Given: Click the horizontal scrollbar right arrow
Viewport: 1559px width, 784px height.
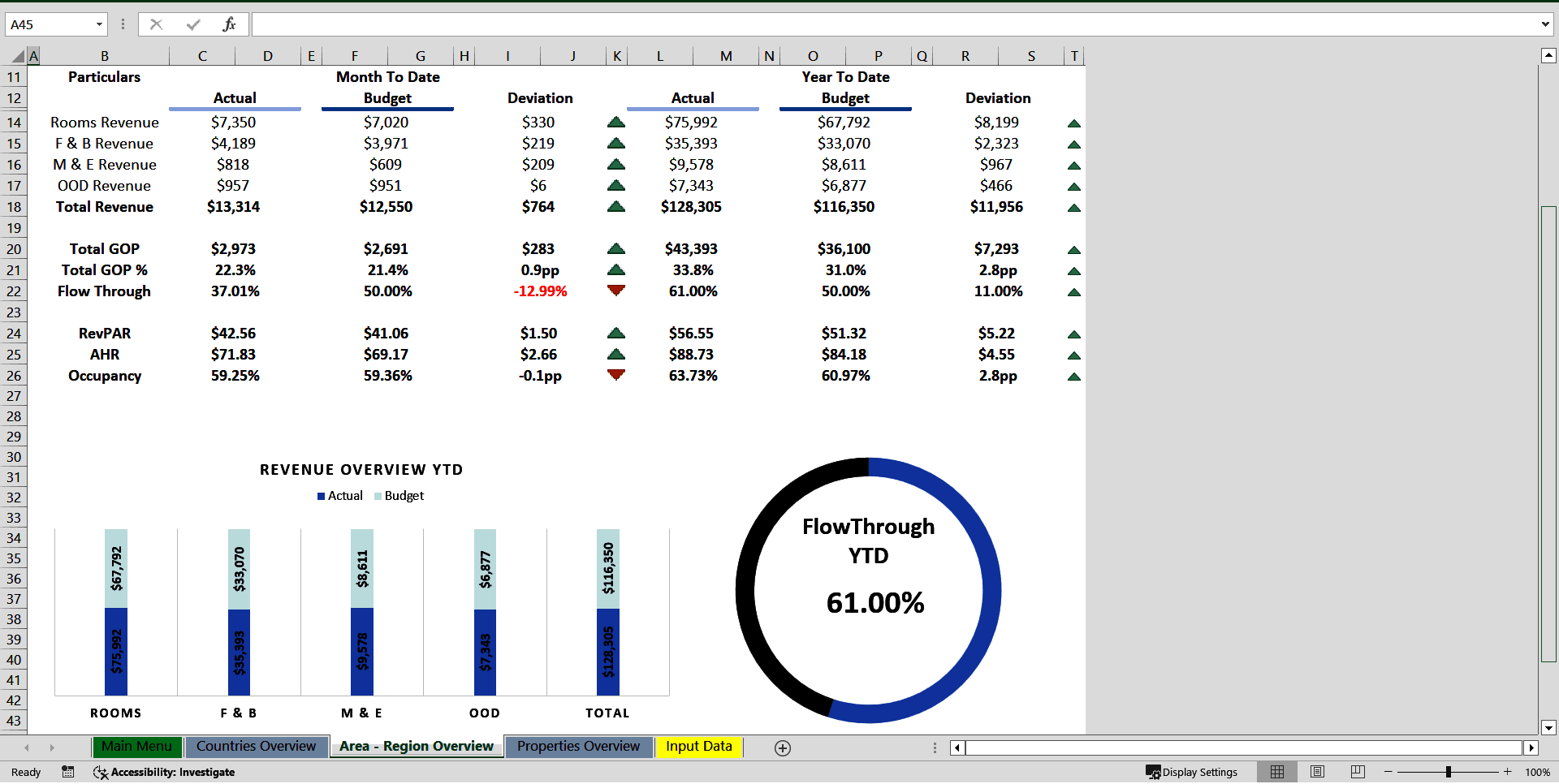Looking at the screenshot, I should [1531, 748].
